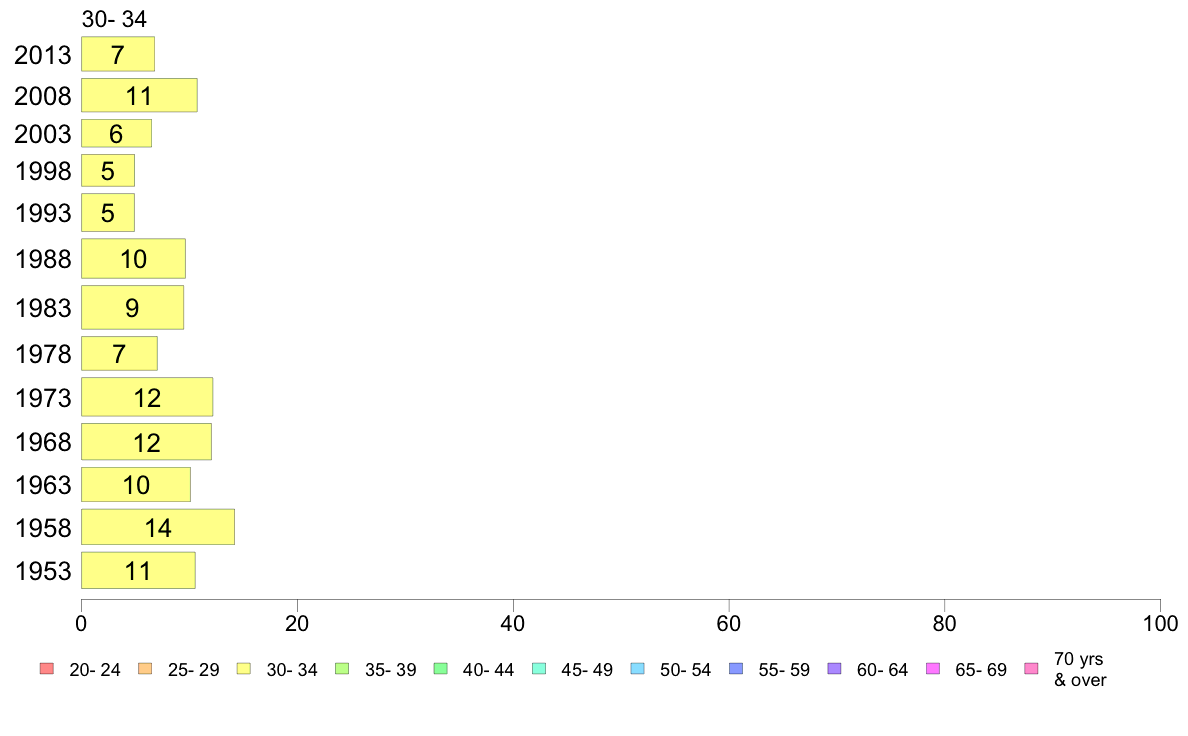Click the 70 yrs & over legend swatch
The width and height of the screenshot is (1188, 736).
point(1030,669)
